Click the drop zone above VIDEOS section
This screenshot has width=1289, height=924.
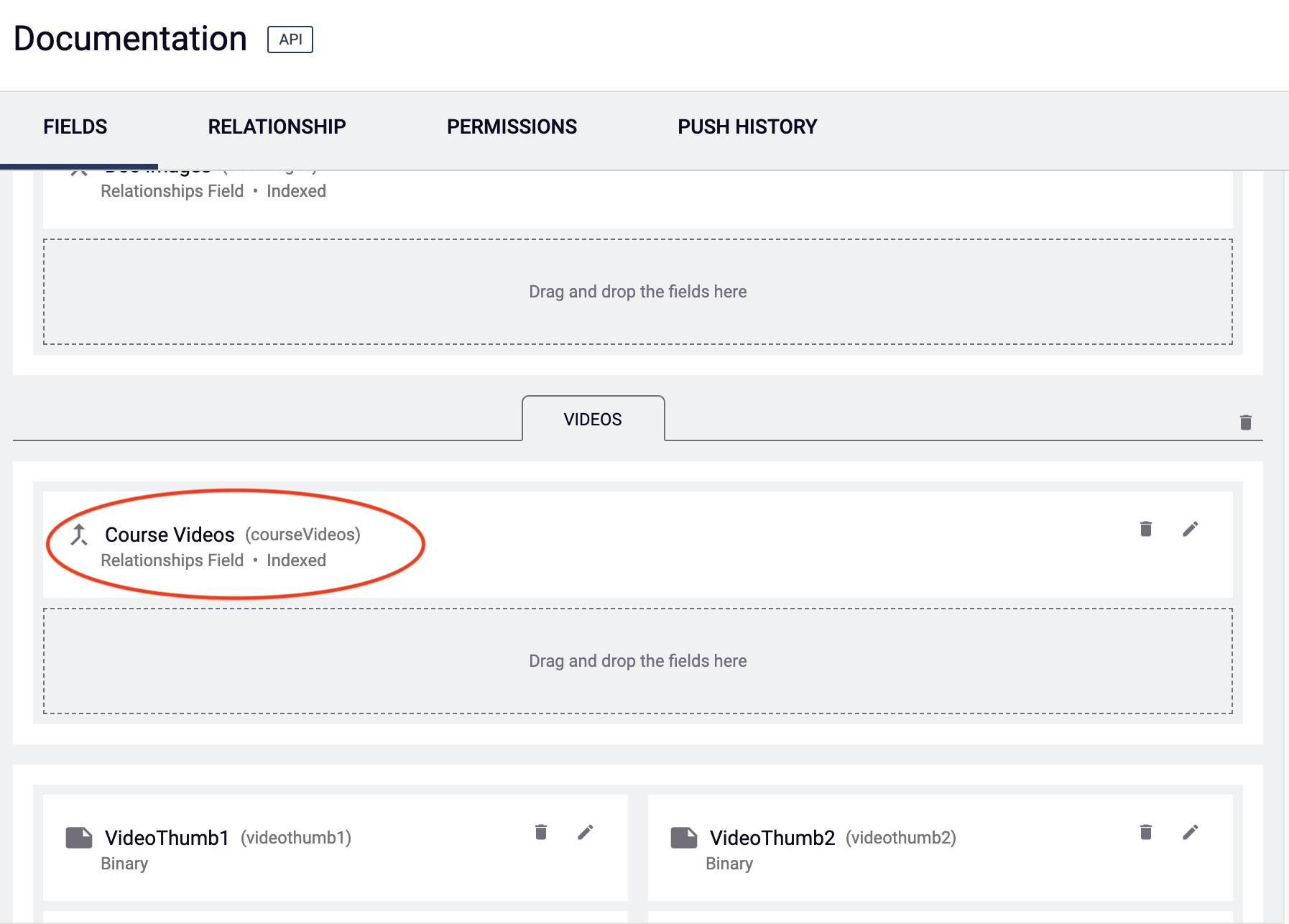[x=637, y=292]
